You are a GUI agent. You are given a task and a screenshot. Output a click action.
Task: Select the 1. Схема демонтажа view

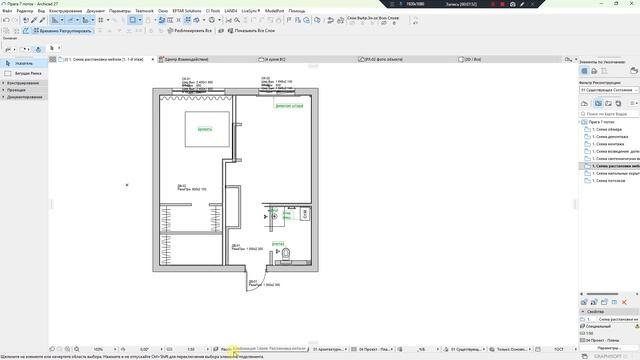610,137
